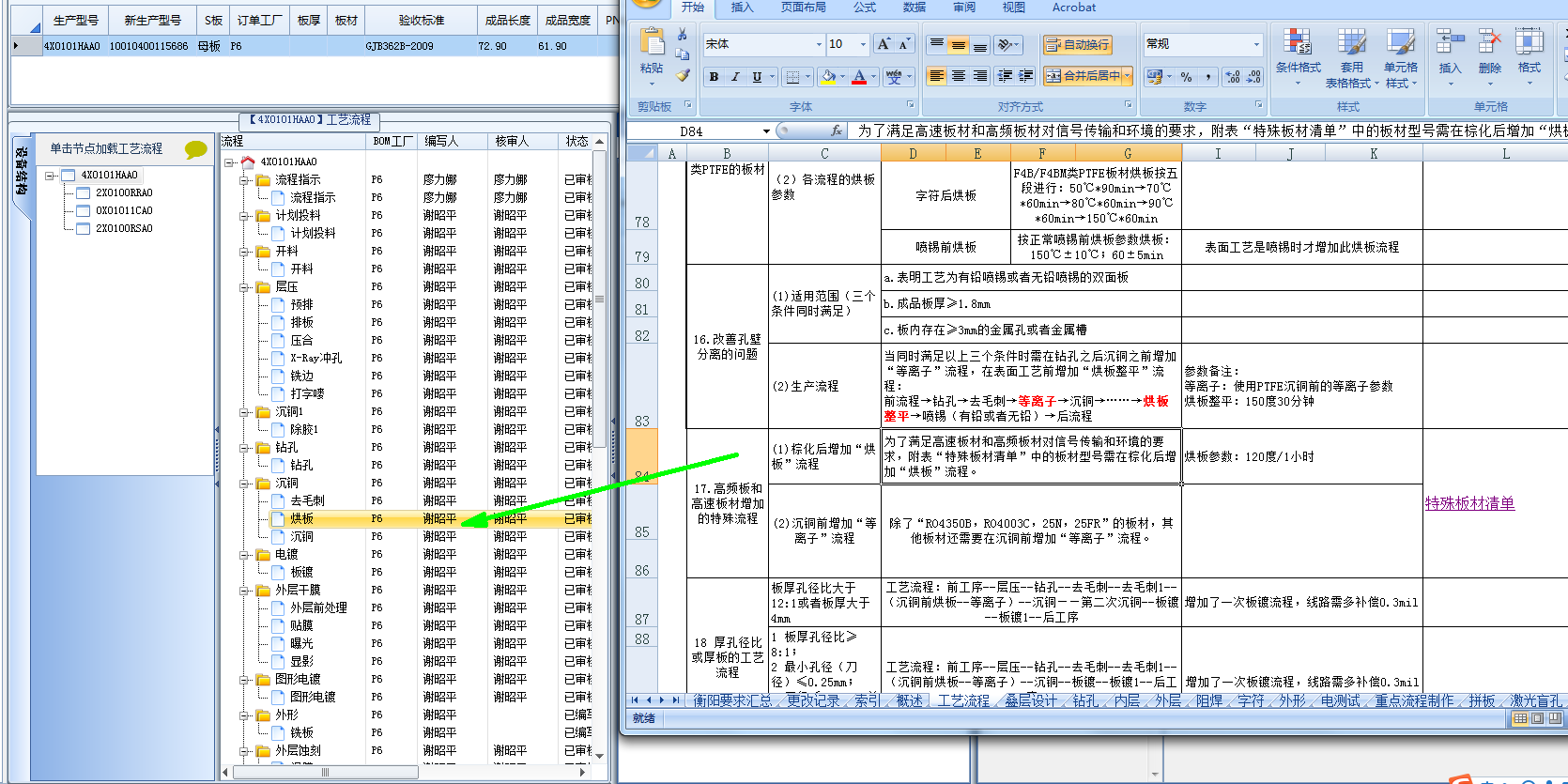Toggle align text left
Screen dimensions: 1568x784
point(936,76)
